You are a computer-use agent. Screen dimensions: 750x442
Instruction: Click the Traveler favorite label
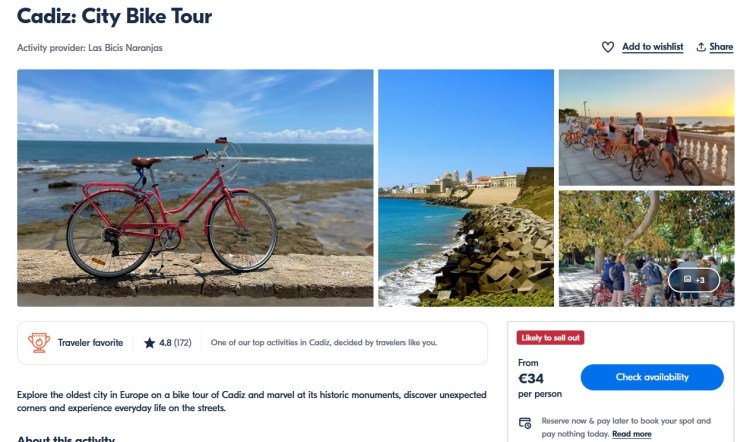click(x=91, y=343)
